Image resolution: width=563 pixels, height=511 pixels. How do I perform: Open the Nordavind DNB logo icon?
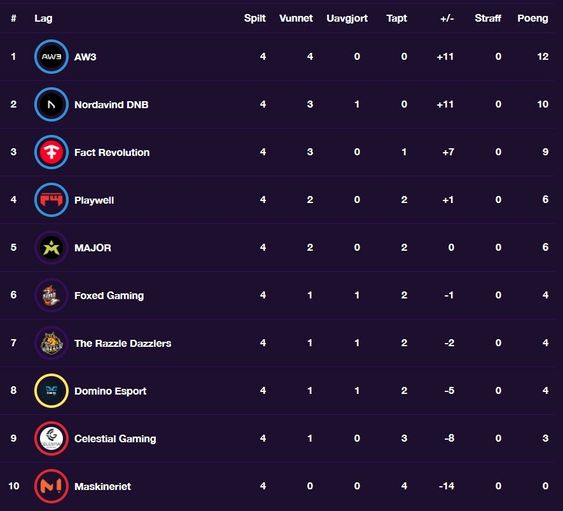(x=51, y=104)
